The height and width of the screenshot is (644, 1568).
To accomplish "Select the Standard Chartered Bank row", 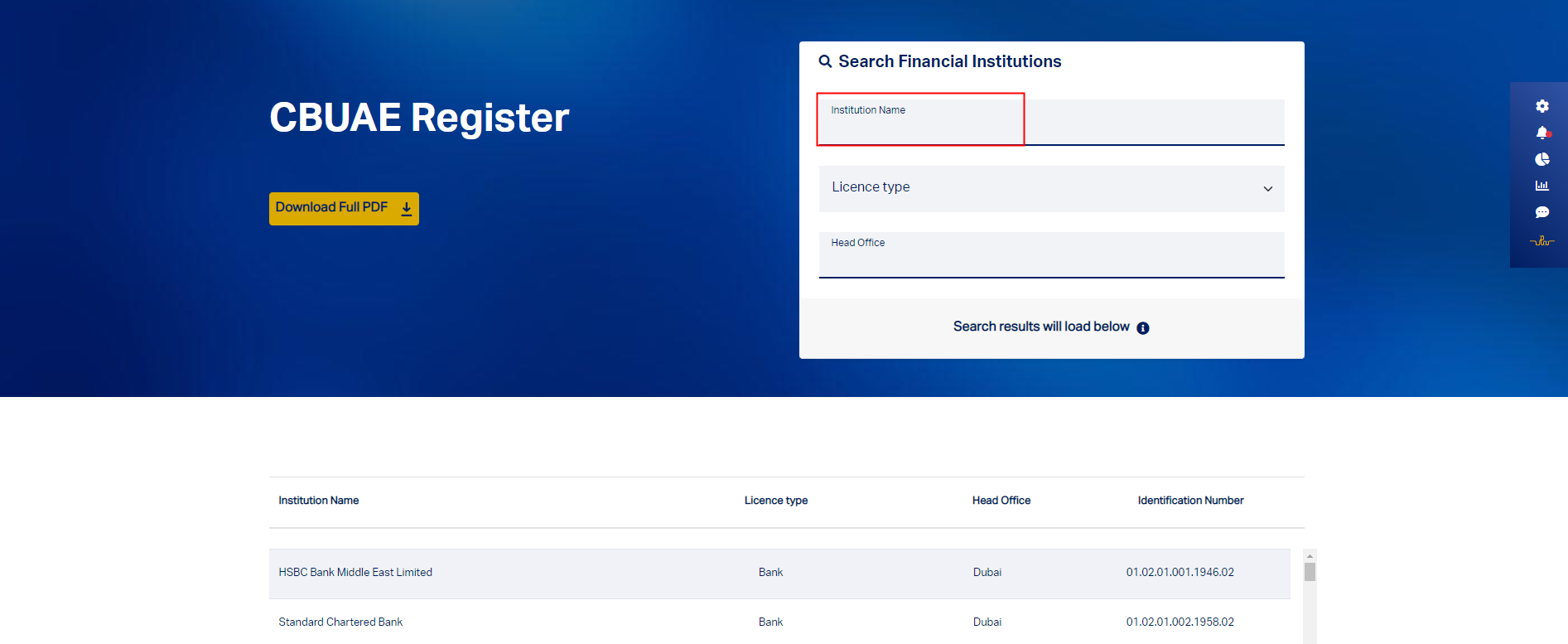I will pos(340,622).
